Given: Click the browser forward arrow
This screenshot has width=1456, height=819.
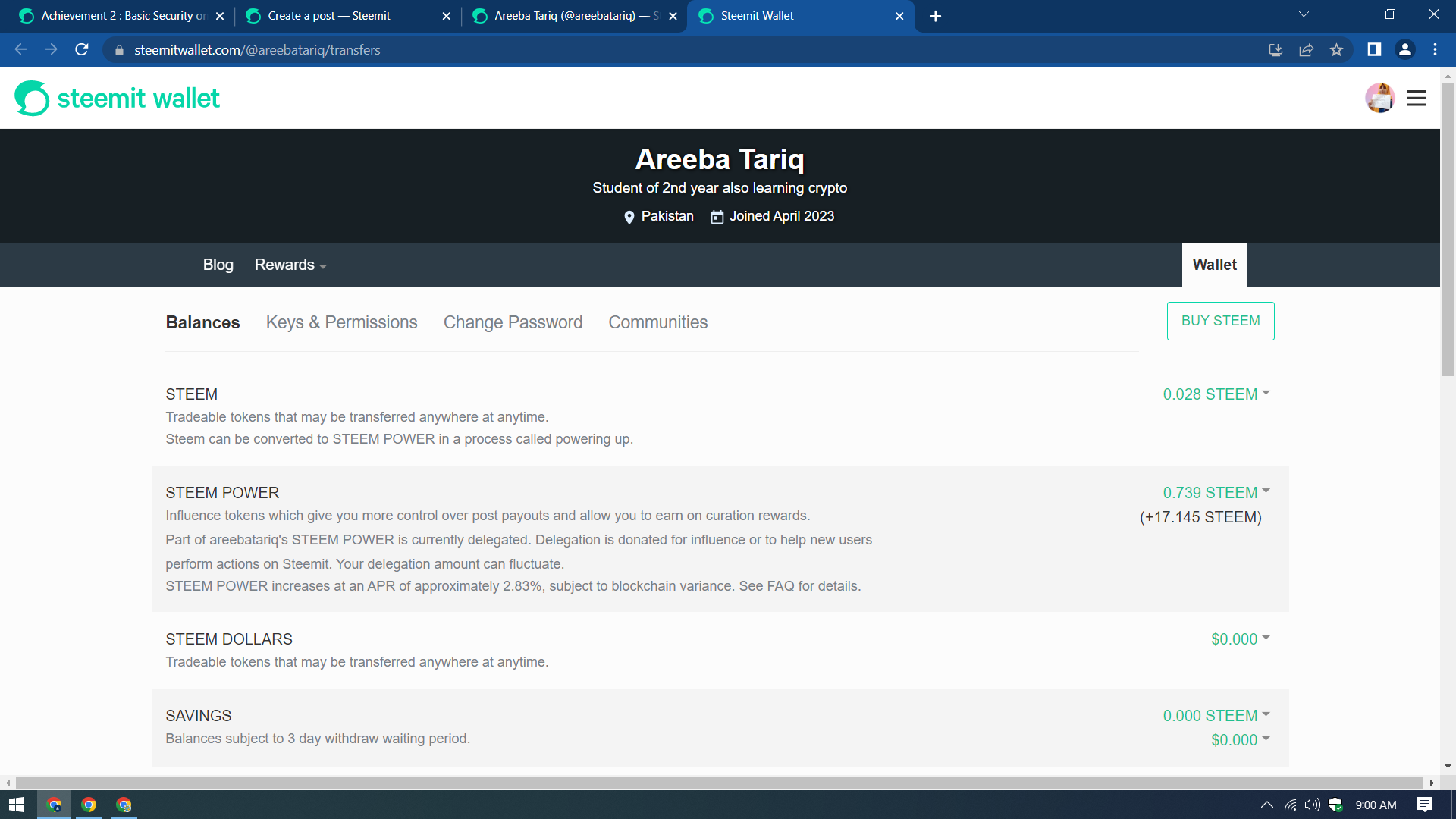Looking at the screenshot, I should pyautogui.click(x=52, y=49).
